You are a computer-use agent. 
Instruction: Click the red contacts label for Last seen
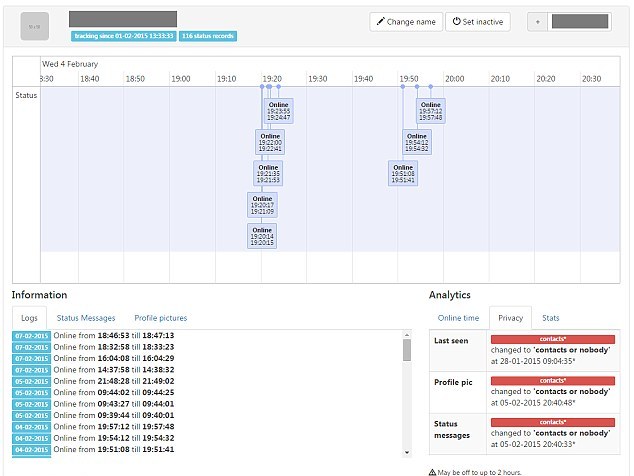(552, 340)
